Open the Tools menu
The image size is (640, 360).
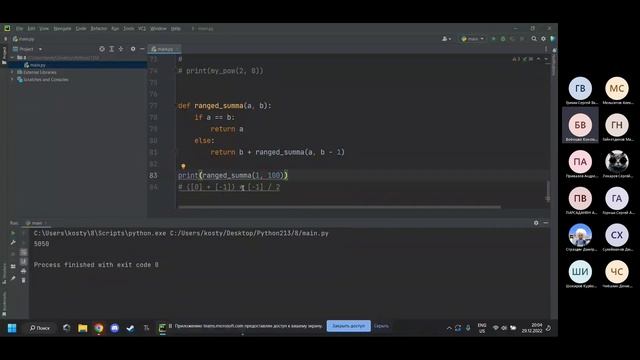coord(128,29)
